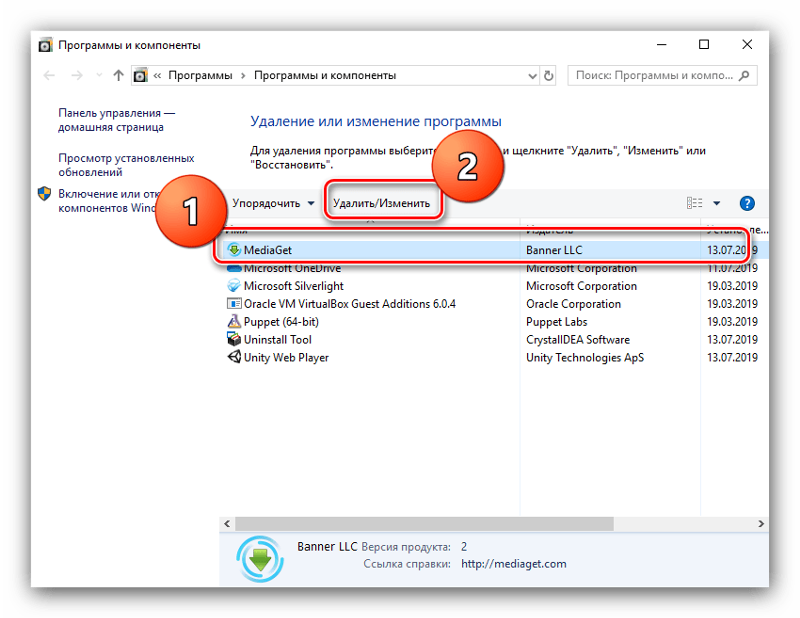This screenshot has width=800, height=618.
Task: Click the Microsoft OneDrive cloud icon
Action: click(235, 268)
